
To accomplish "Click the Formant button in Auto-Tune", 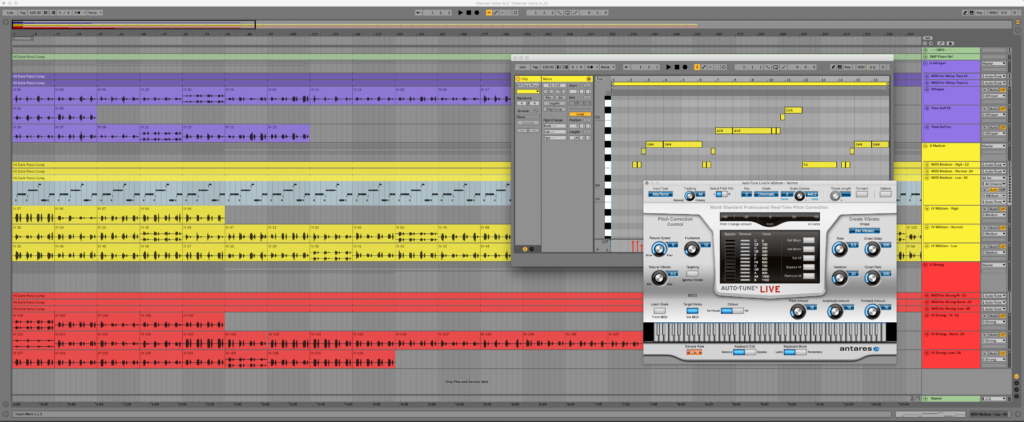I will (x=862, y=194).
